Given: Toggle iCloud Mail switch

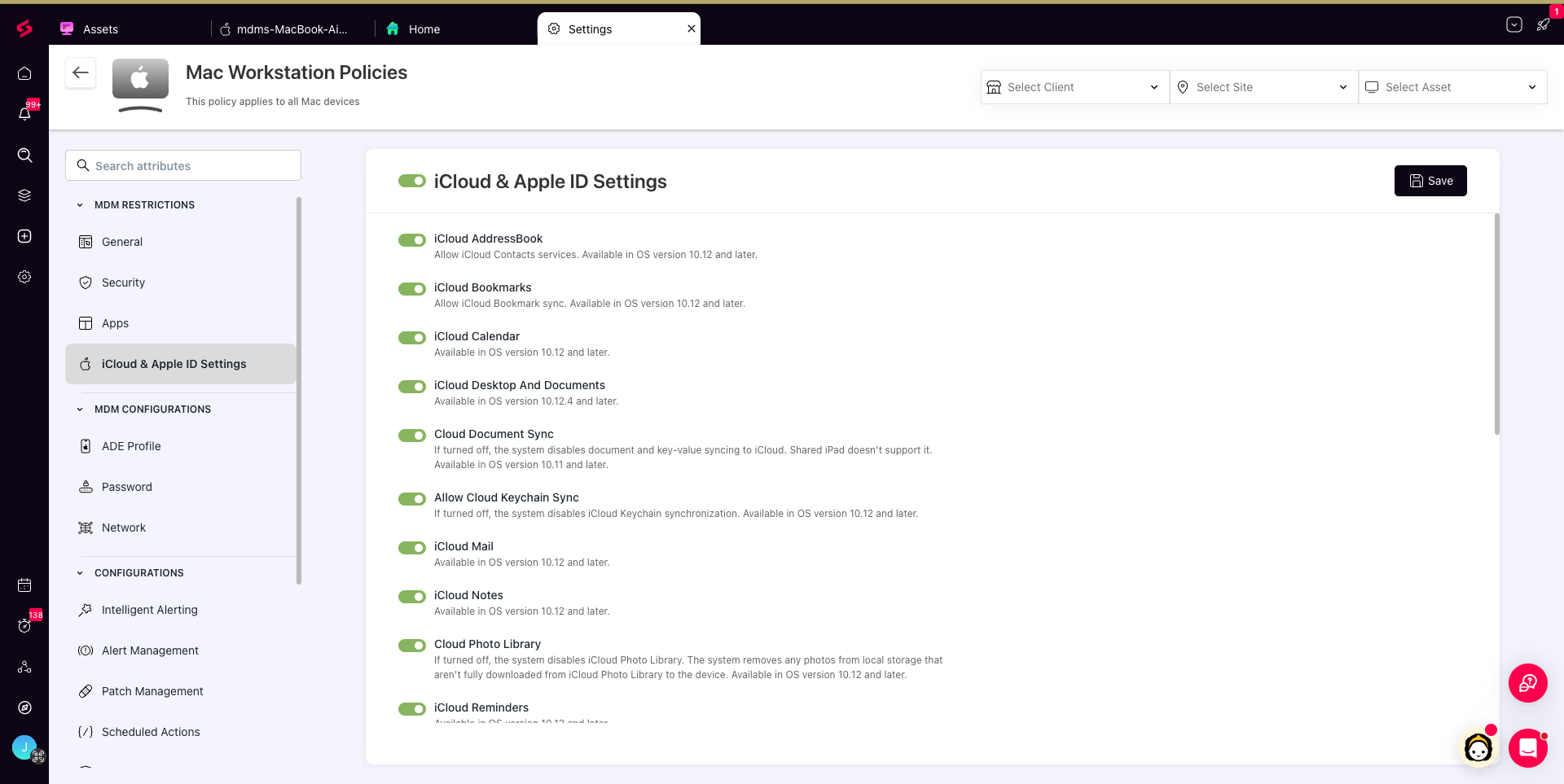Looking at the screenshot, I should 412,548.
